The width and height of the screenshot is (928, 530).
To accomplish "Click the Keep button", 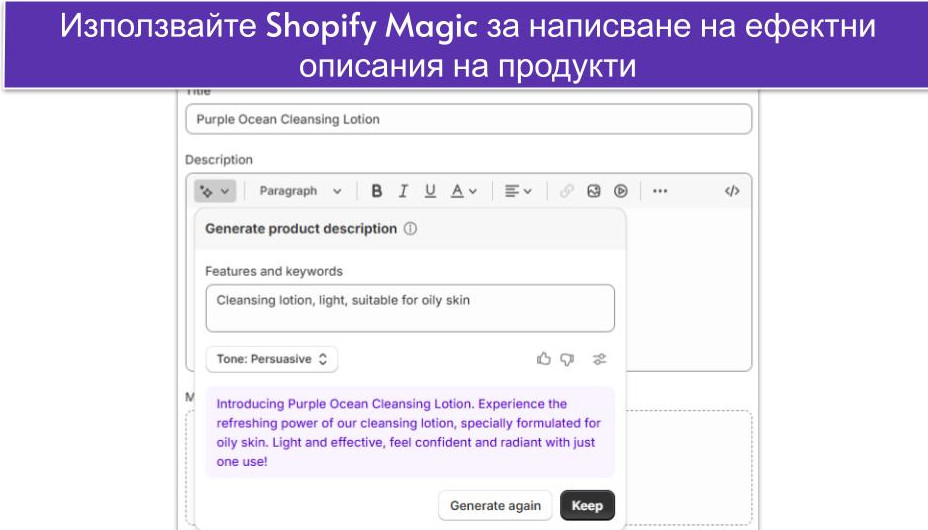I will point(587,506).
